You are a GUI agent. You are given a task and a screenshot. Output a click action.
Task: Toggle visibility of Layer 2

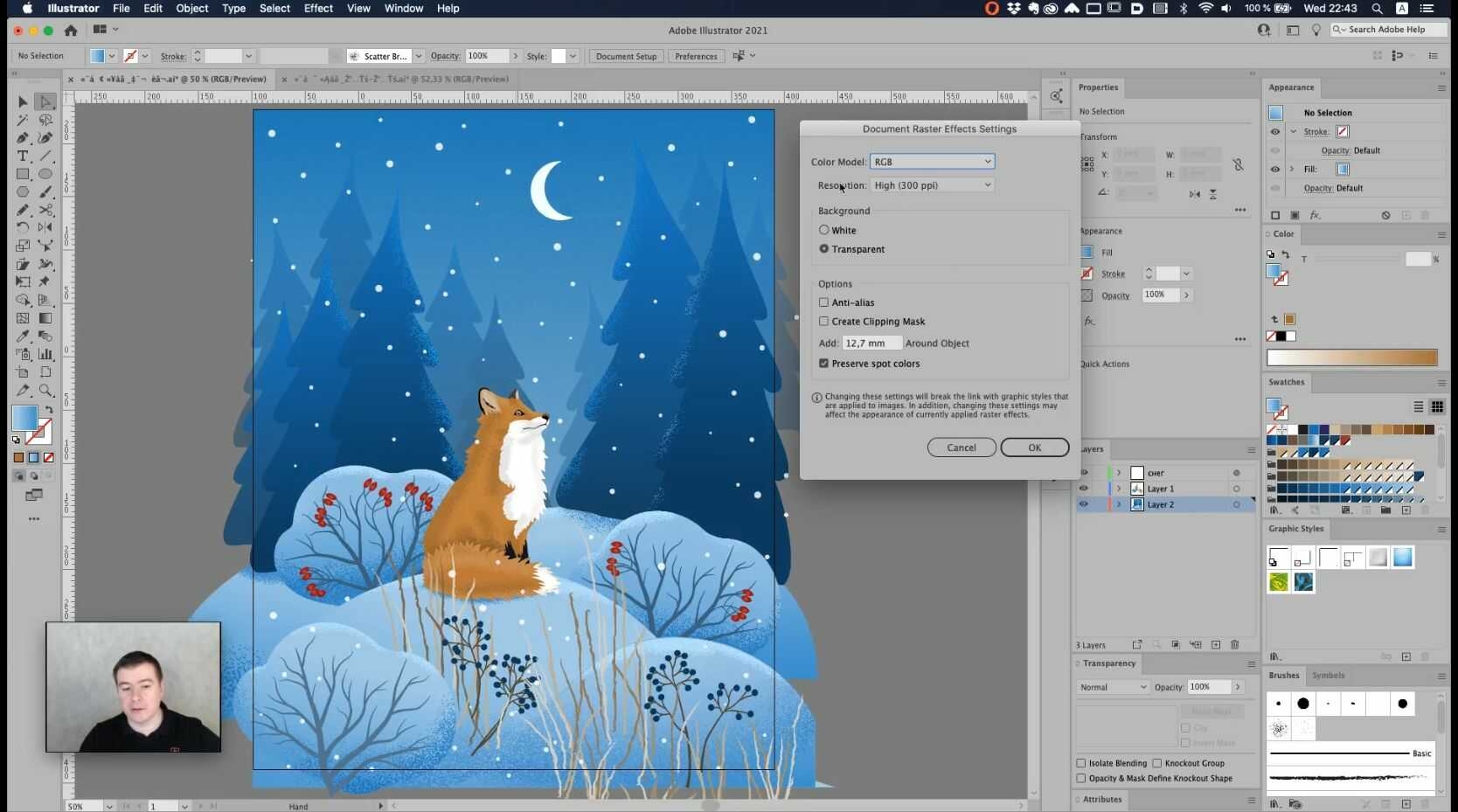click(1084, 504)
